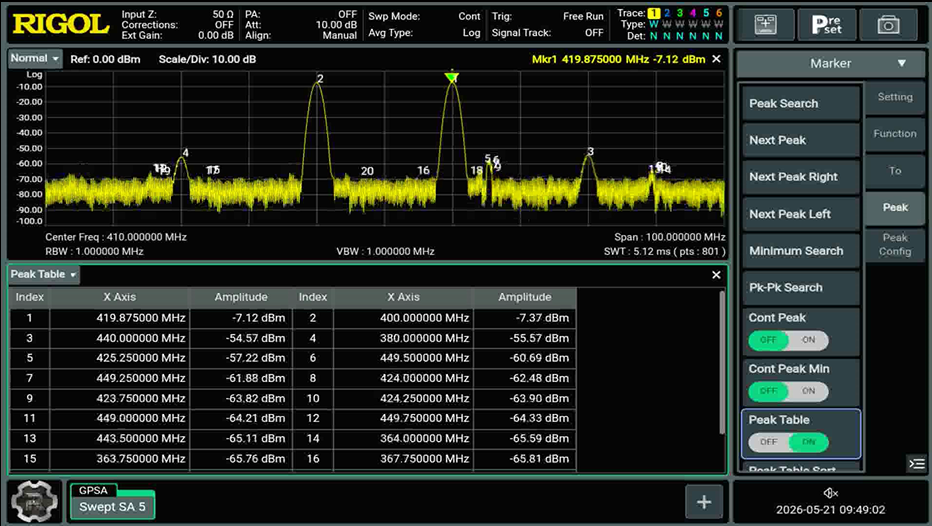
Task: Close the Peak Table panel
Action: coord(716,275)
